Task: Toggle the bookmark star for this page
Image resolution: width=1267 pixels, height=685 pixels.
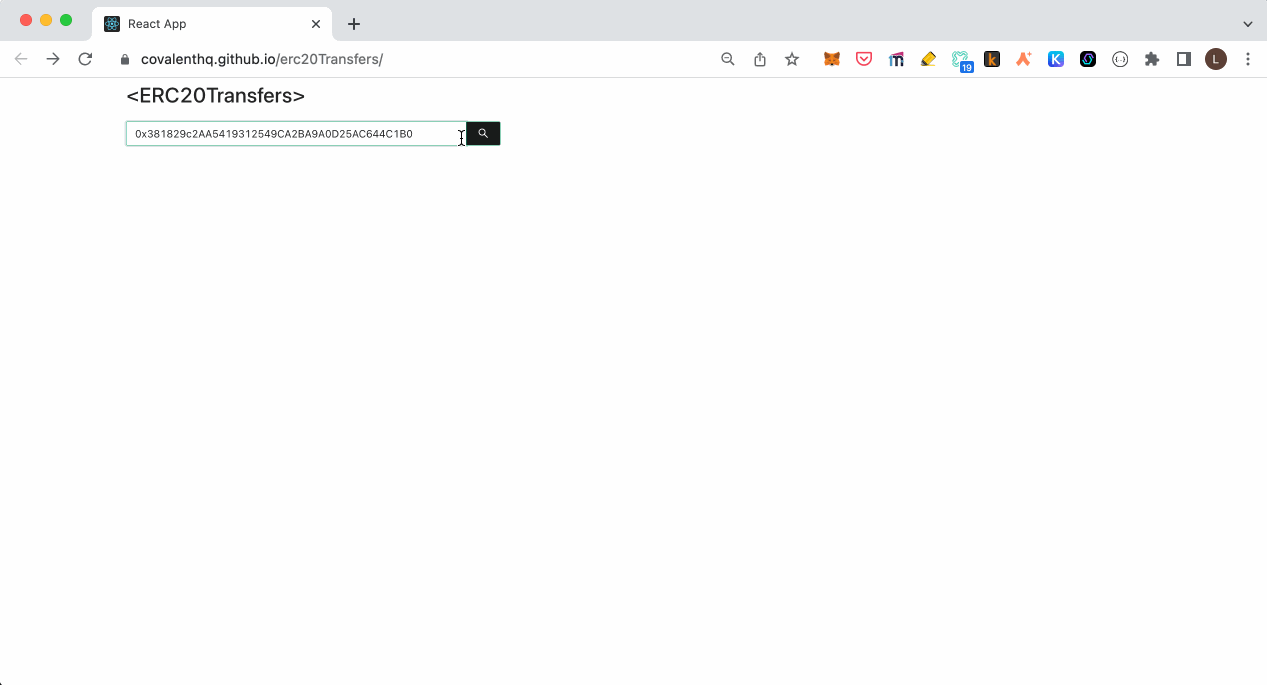Action: coord(791,59)
